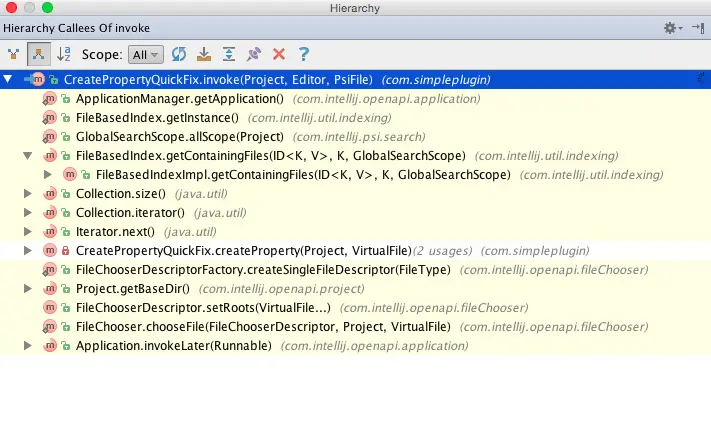Click the Refresh hierarchy icon

tap(179, 54)
